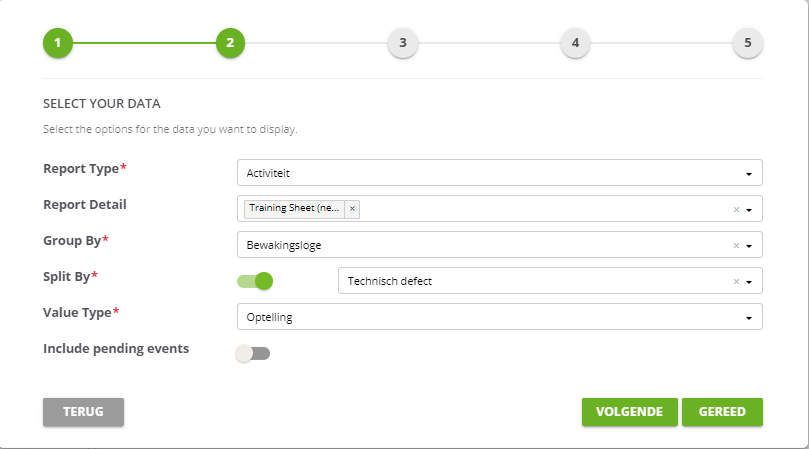Click the TERUG back button
Viewport: 809px width, 449px height.
click(83, 412)
